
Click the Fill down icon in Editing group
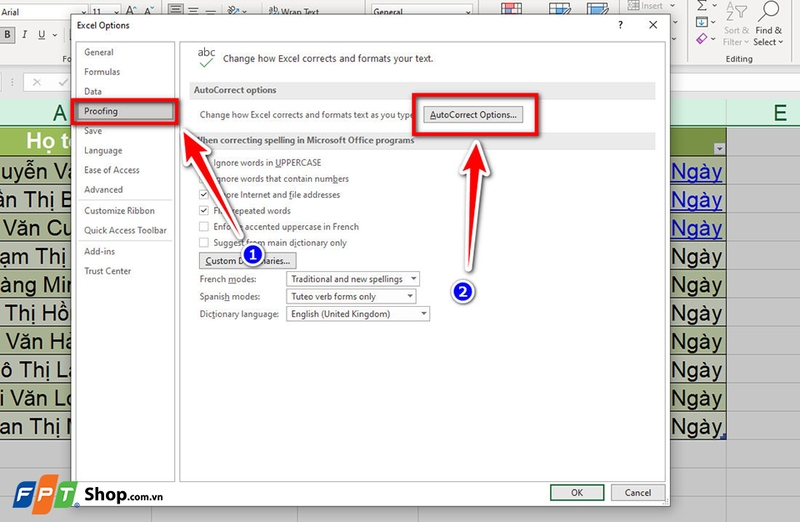pyautogui.click(x=702, y=22)
